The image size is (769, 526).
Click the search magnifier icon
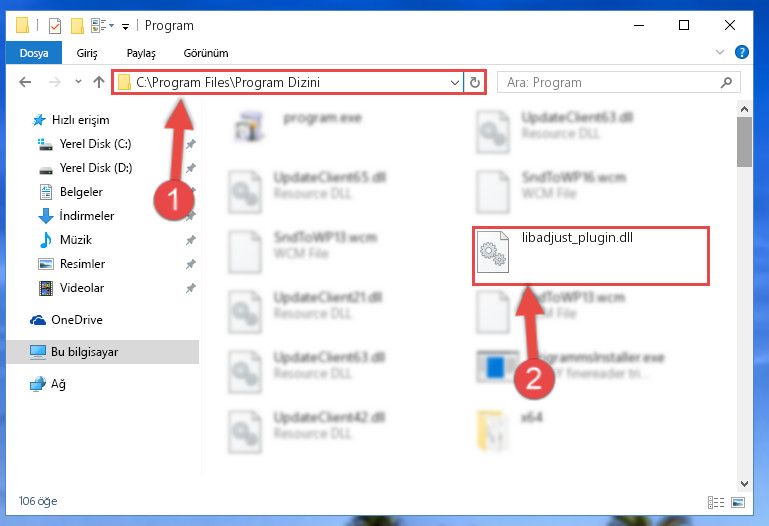tap(726, 82)
